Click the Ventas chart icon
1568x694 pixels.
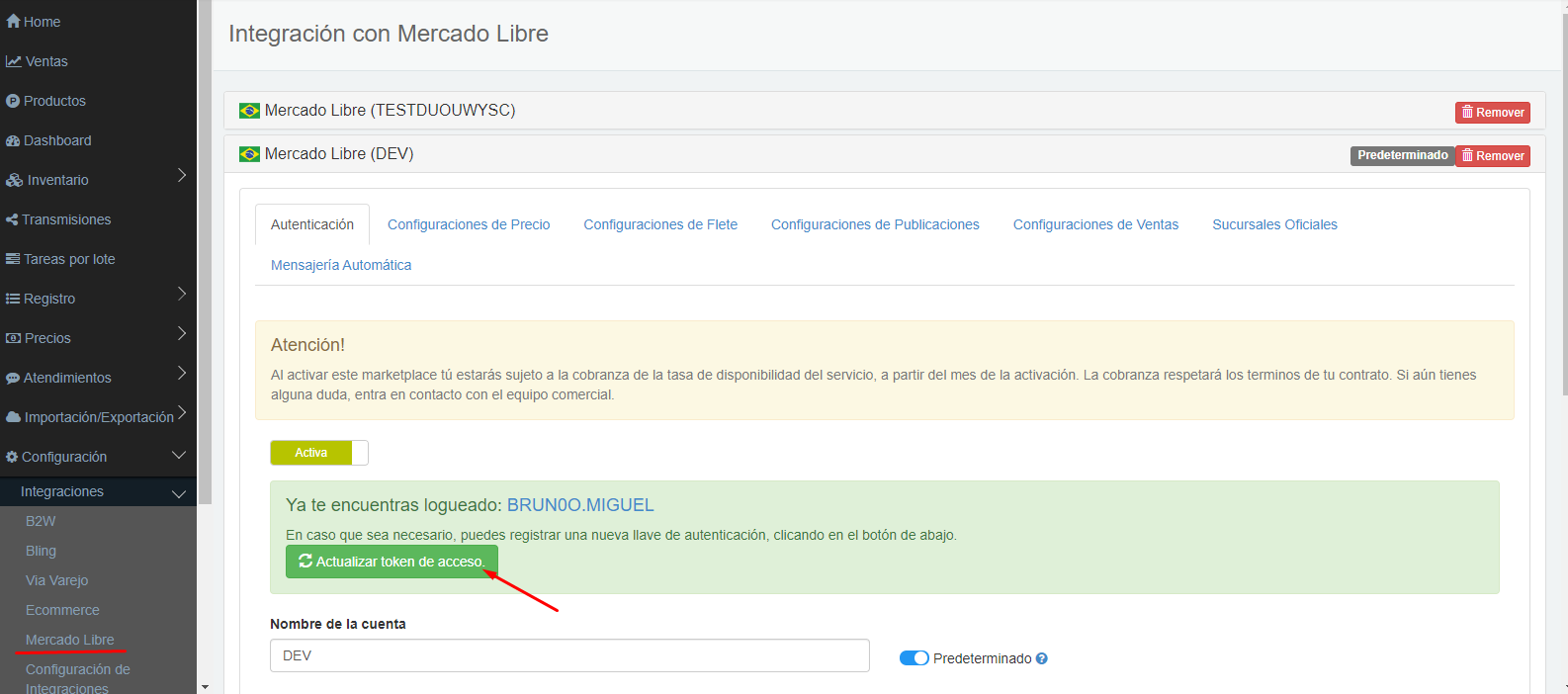click(x=14, y=61)
